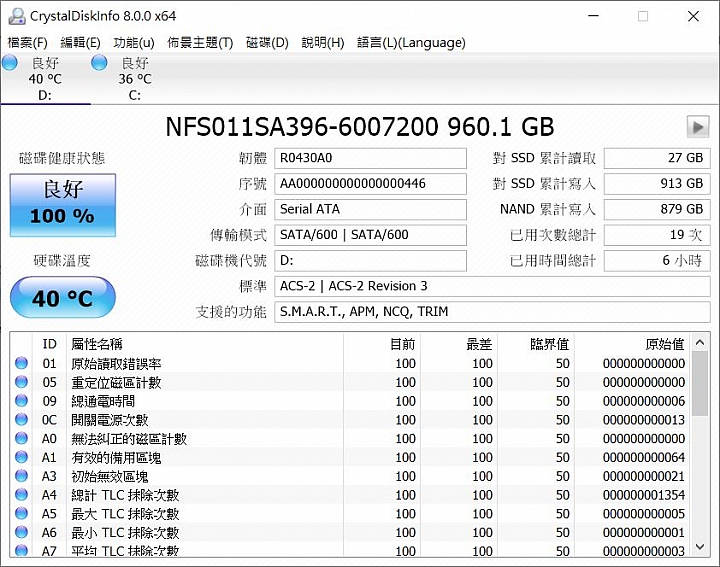Click status icon for A5 最大 TLC 抹除次數
The width and height of the screenshot is (720, 567).
(x=21, y=514)
